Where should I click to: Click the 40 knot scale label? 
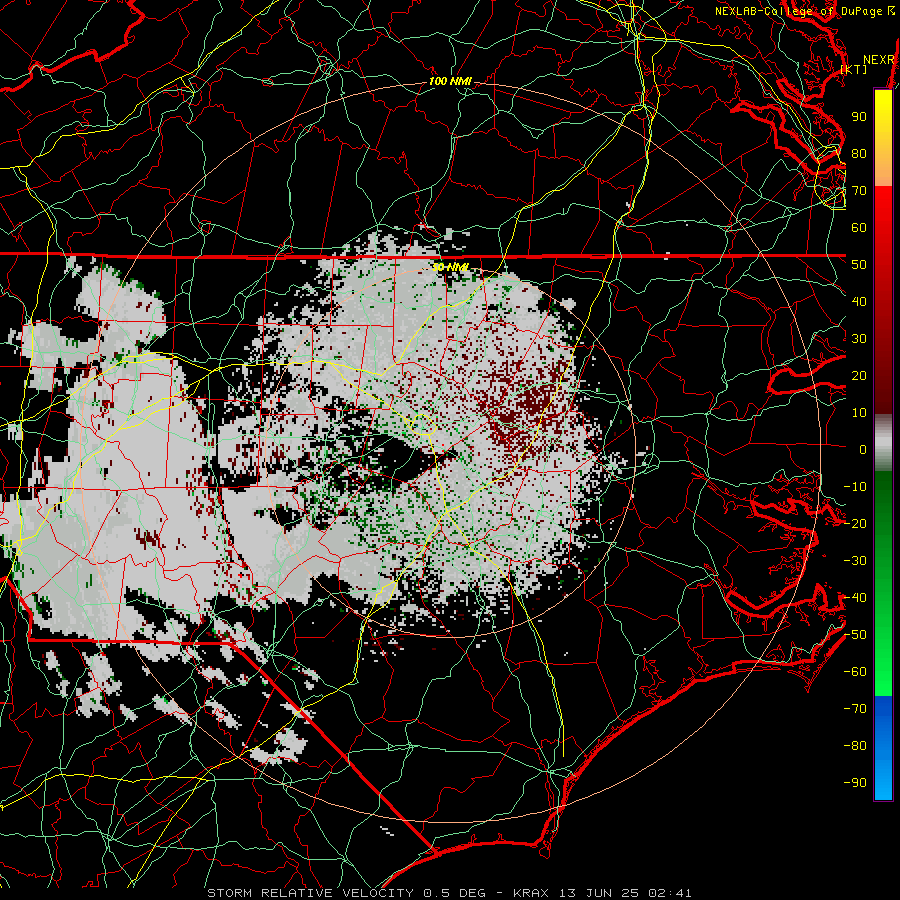(x=859, y=302)
